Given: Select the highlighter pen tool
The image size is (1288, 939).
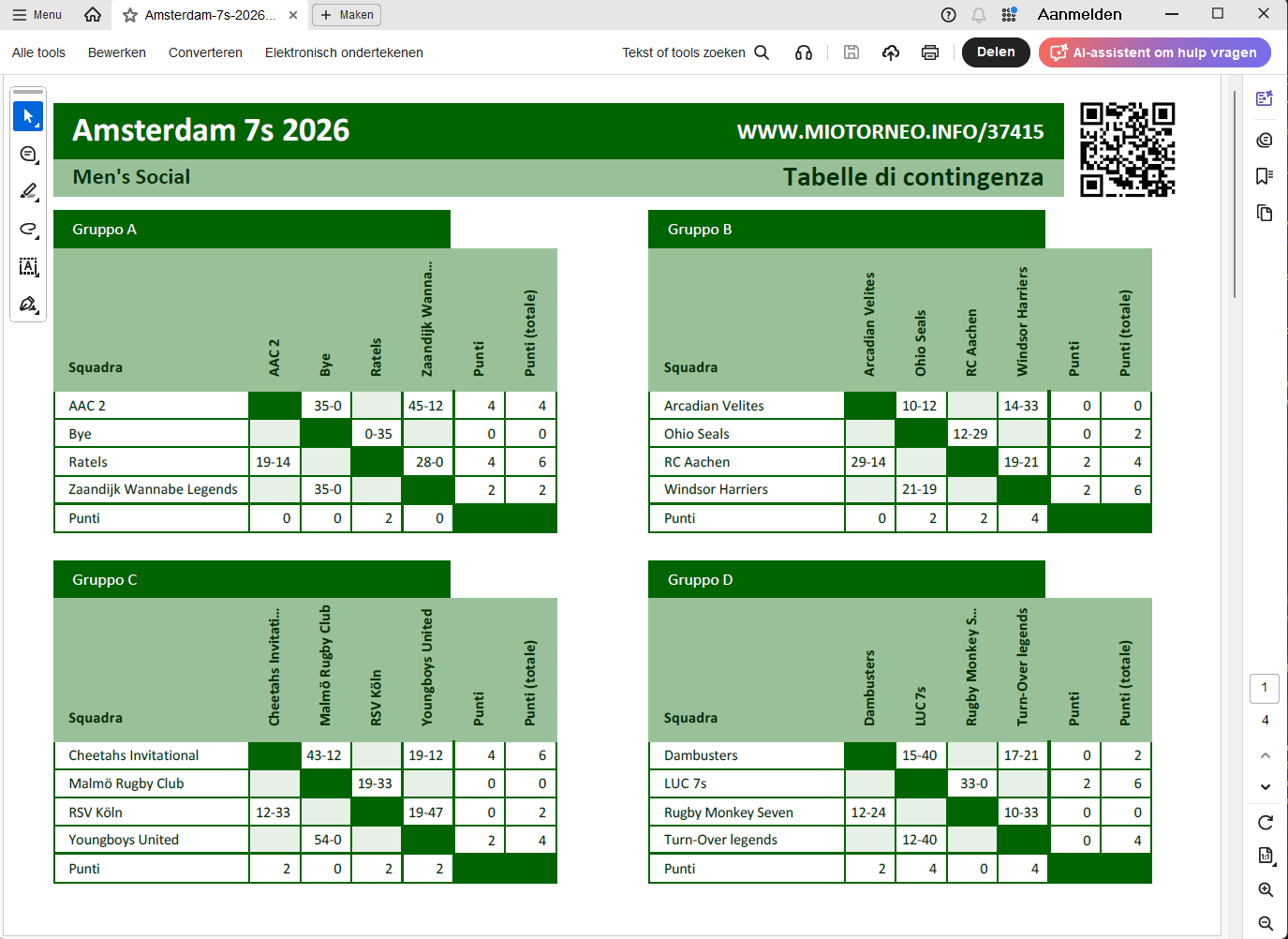Looking at the screenshot, I should pyautogui.click(x=28, y=191).
